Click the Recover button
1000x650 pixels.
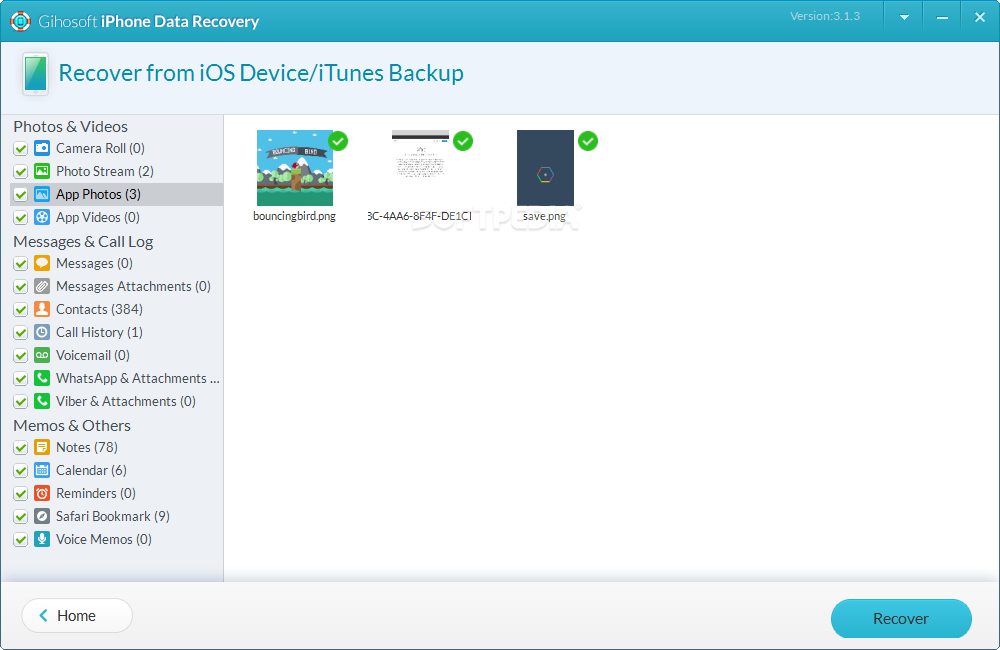coord(901,618)
